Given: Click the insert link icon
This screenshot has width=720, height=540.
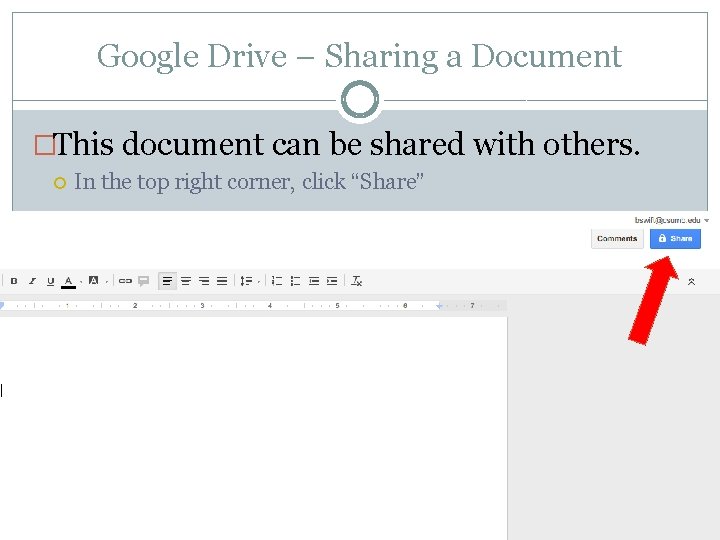Looking at the screenshot, I should pyautogui.click(x=125, y=281).
